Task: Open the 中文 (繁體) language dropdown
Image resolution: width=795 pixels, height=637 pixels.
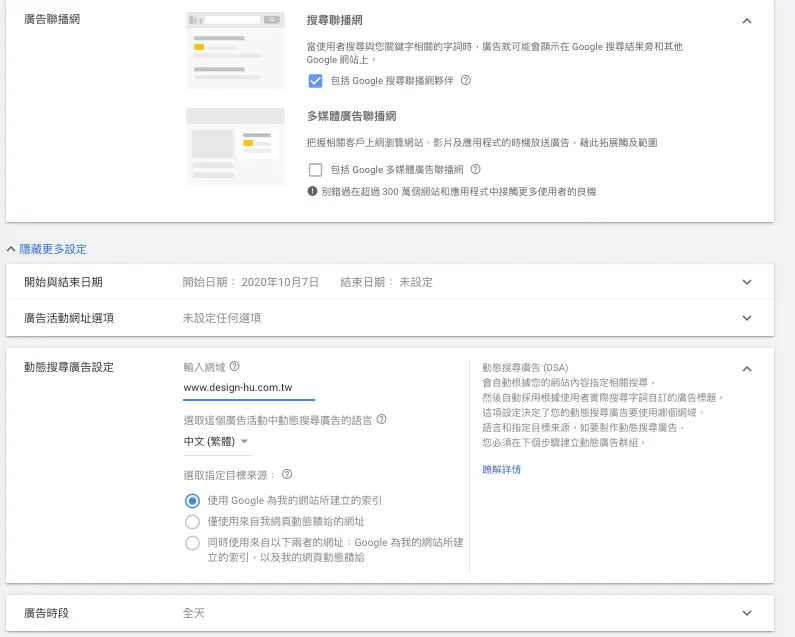Action: tap(216, 441)
